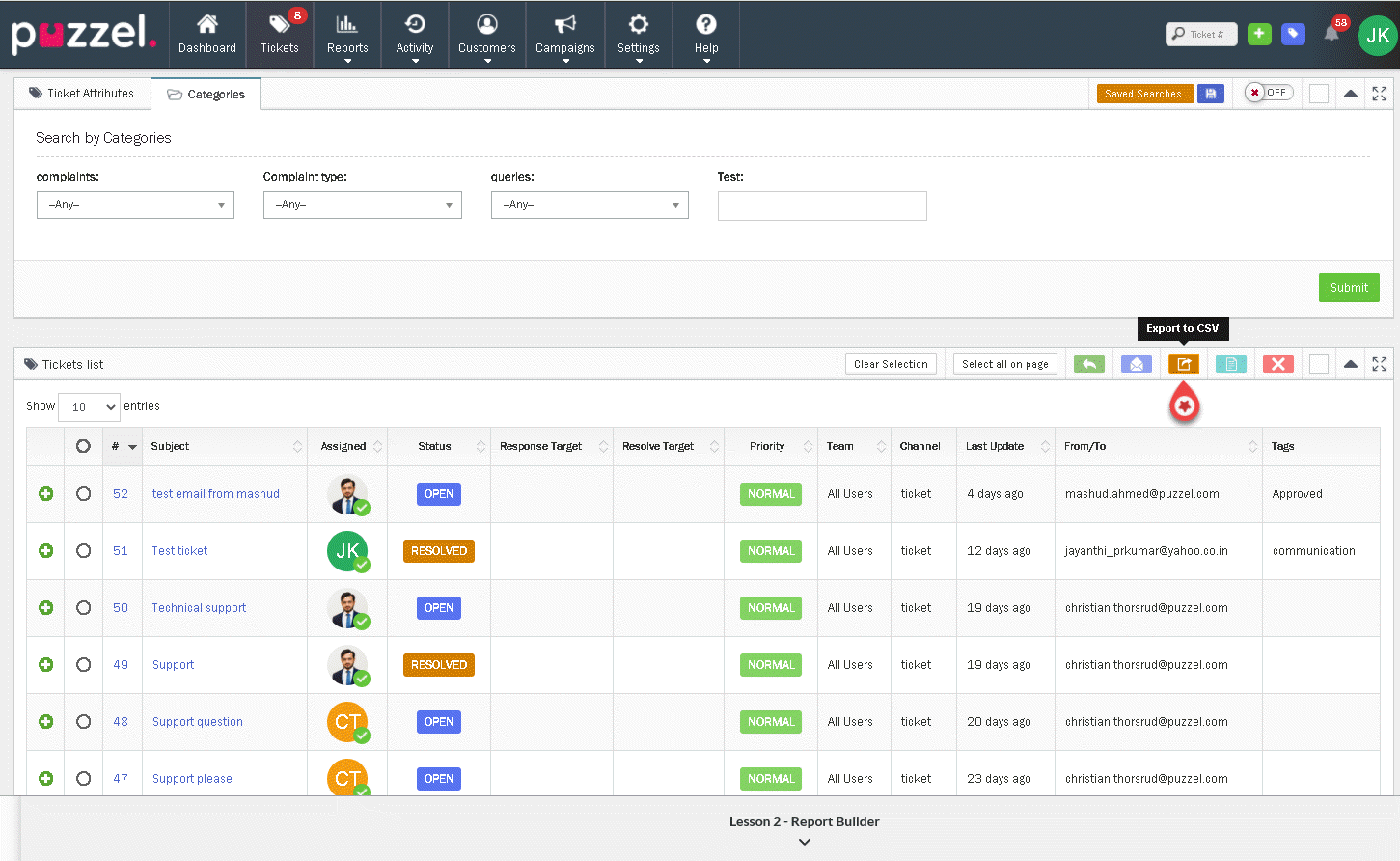The image size is (1400, 861).
Task: Switch to the Ticket Attributes tab
Action: click(82, 94)
